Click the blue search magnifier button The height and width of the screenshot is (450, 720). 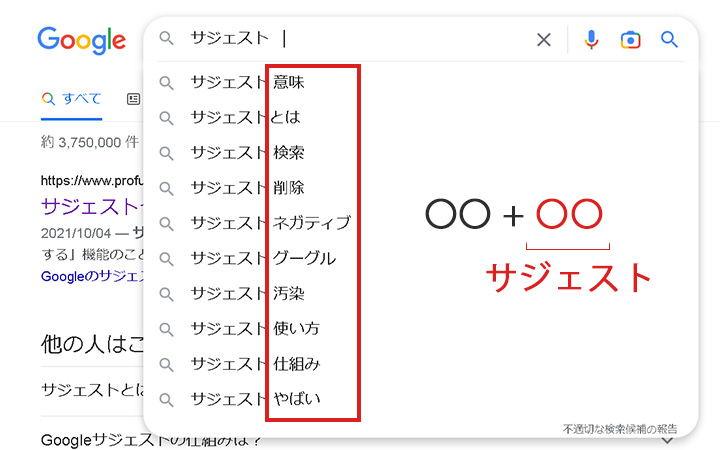pos(669,39)
